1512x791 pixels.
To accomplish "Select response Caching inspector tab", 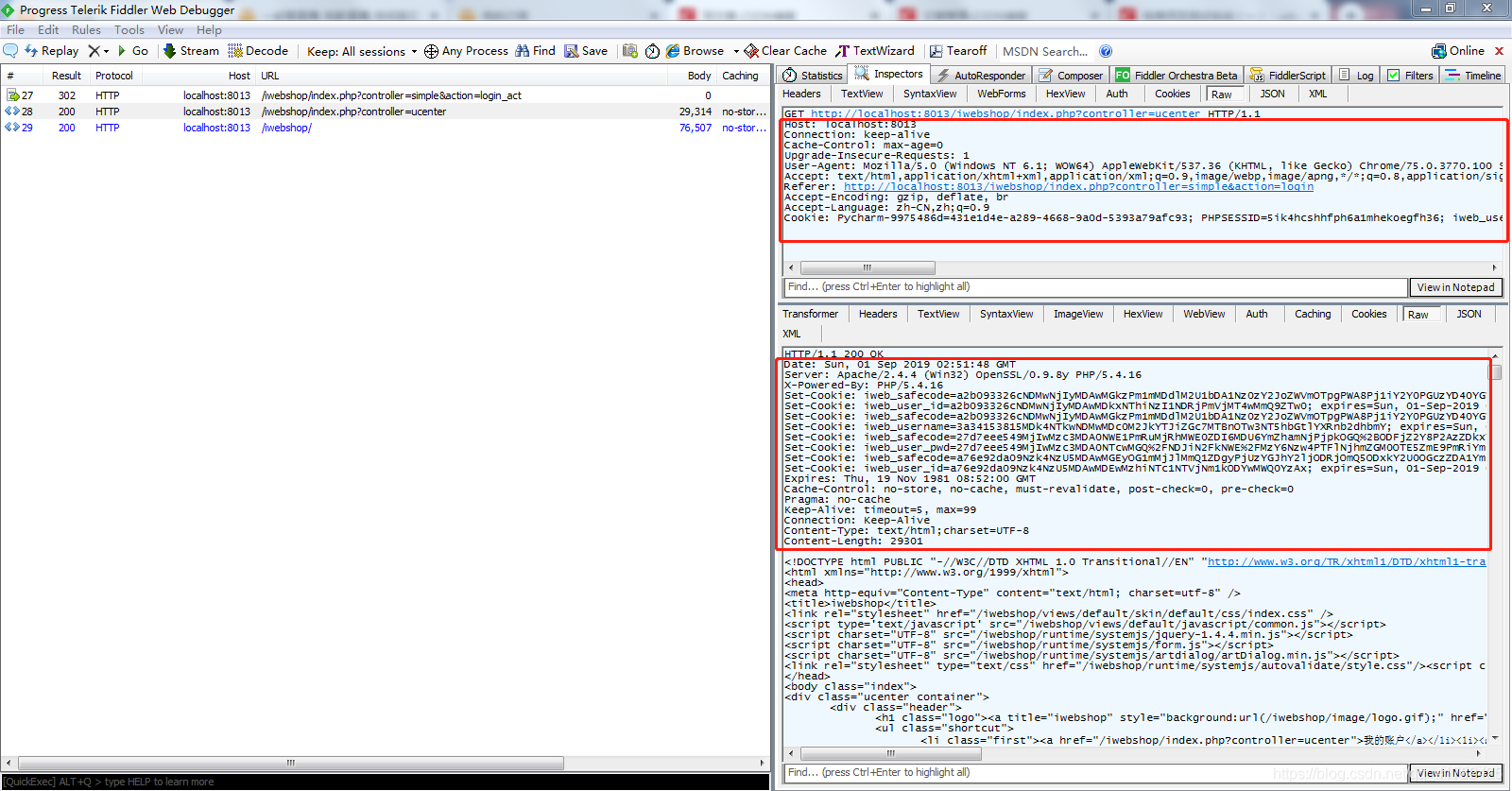I will pyautogui.click(x=1313, y=314).
